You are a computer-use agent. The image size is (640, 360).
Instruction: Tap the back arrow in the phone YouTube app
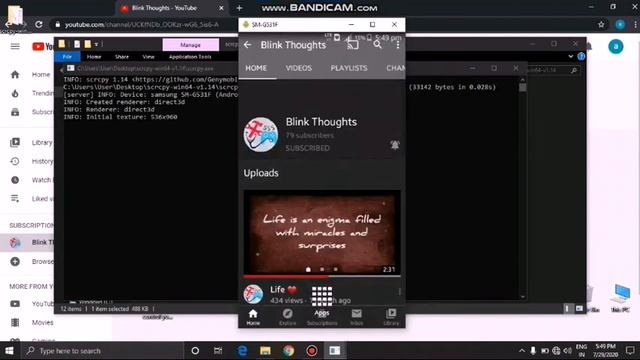[x=248, y=44]
